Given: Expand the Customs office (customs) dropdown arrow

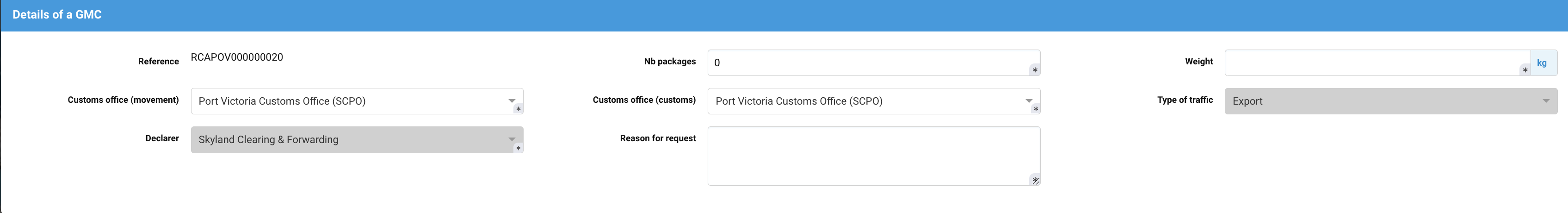Looking at the screenshot, I should pyautogui.click(x=1028, y=101).
